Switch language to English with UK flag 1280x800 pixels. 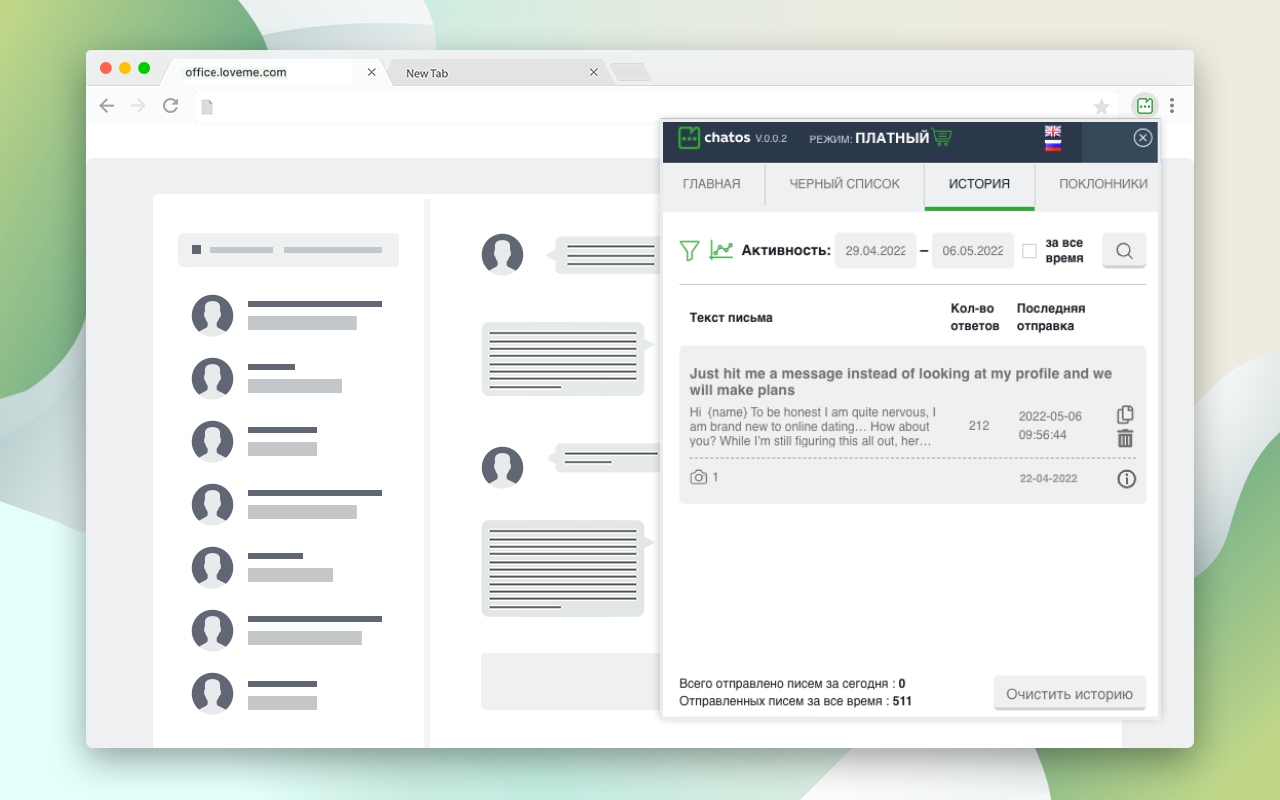pos(1052,131)
